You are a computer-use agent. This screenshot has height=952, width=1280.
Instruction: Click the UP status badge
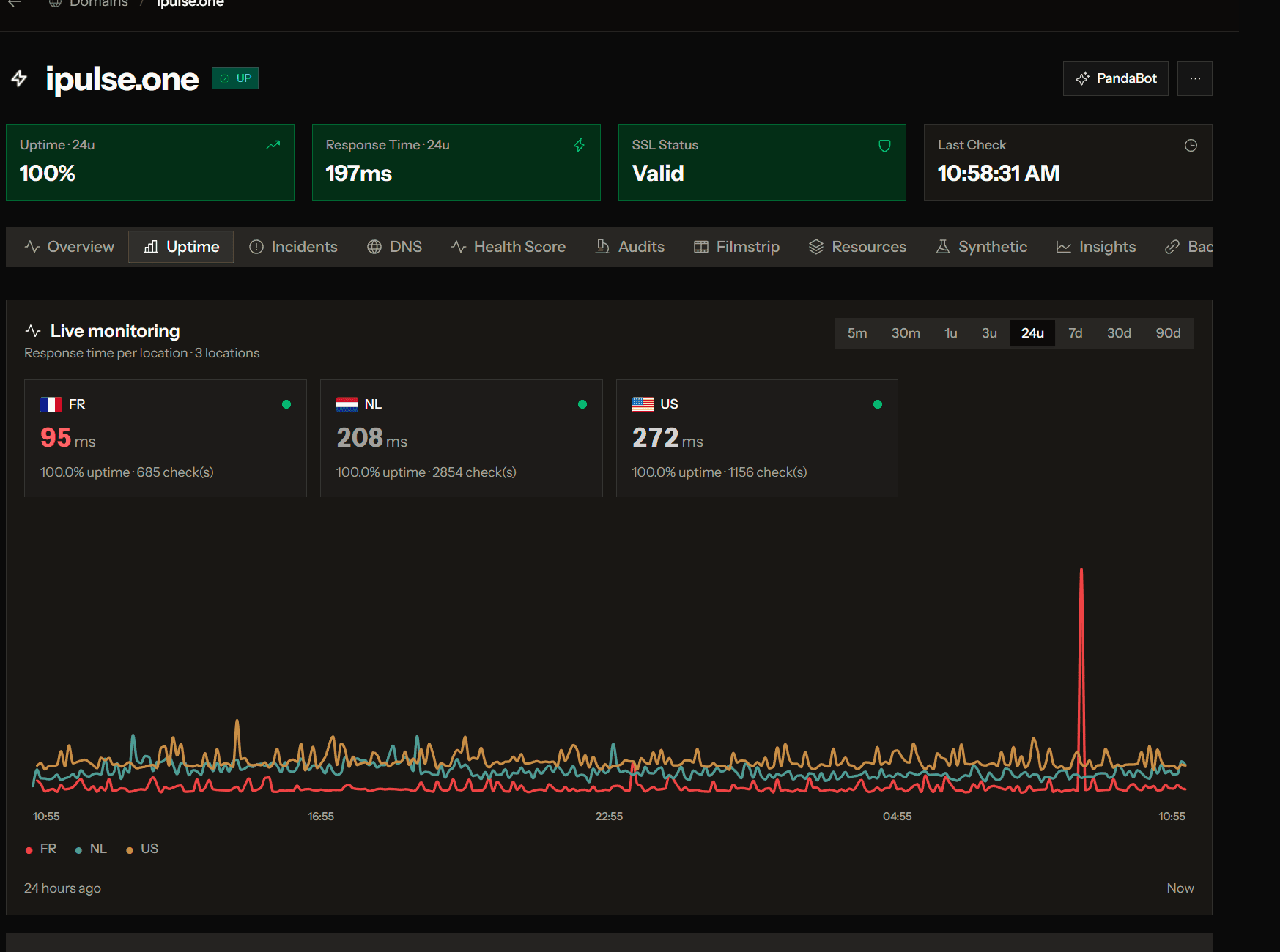click(x=235, y=78)
